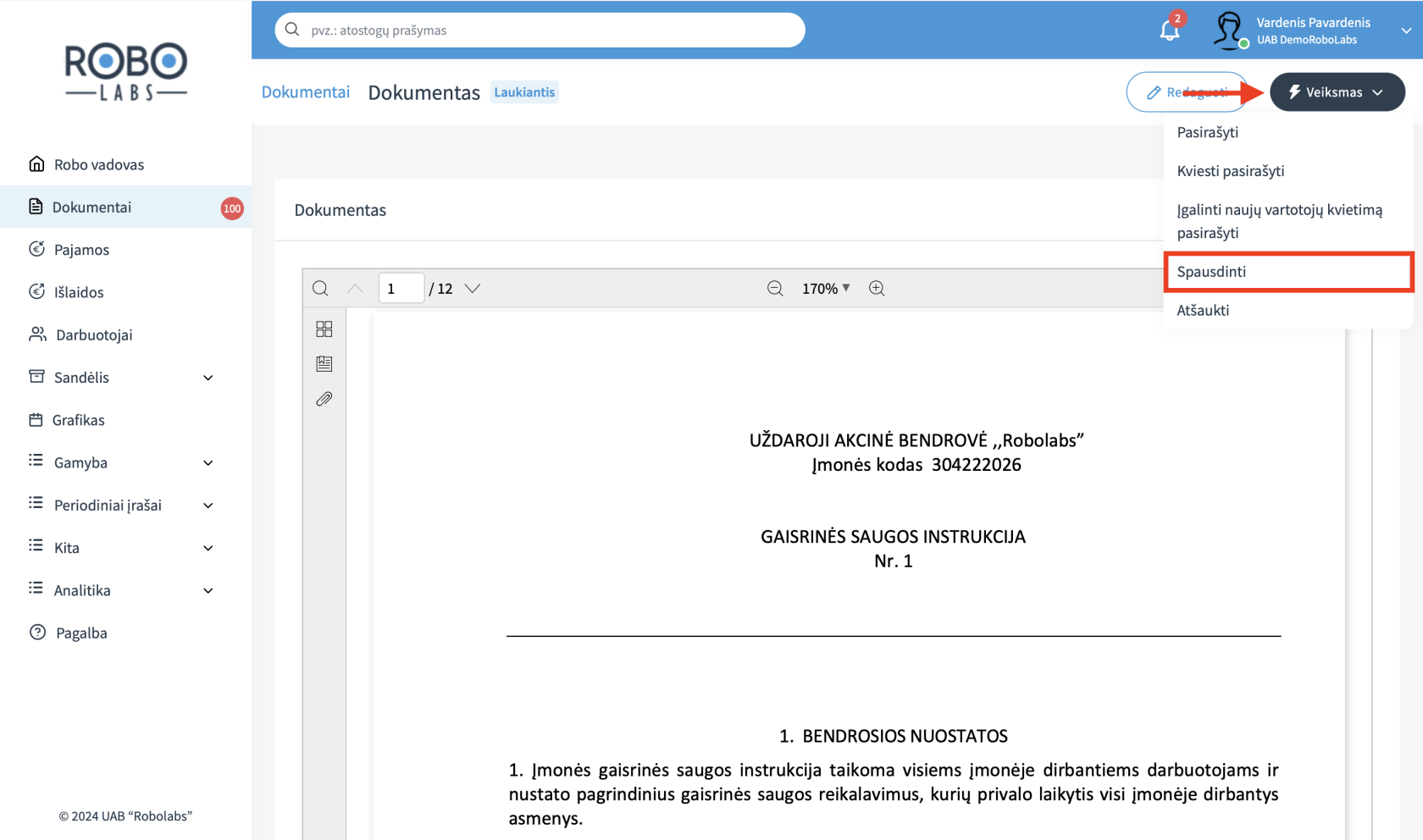Open Pagalba help page
1423x840 pixels.
tap(125, 633)
